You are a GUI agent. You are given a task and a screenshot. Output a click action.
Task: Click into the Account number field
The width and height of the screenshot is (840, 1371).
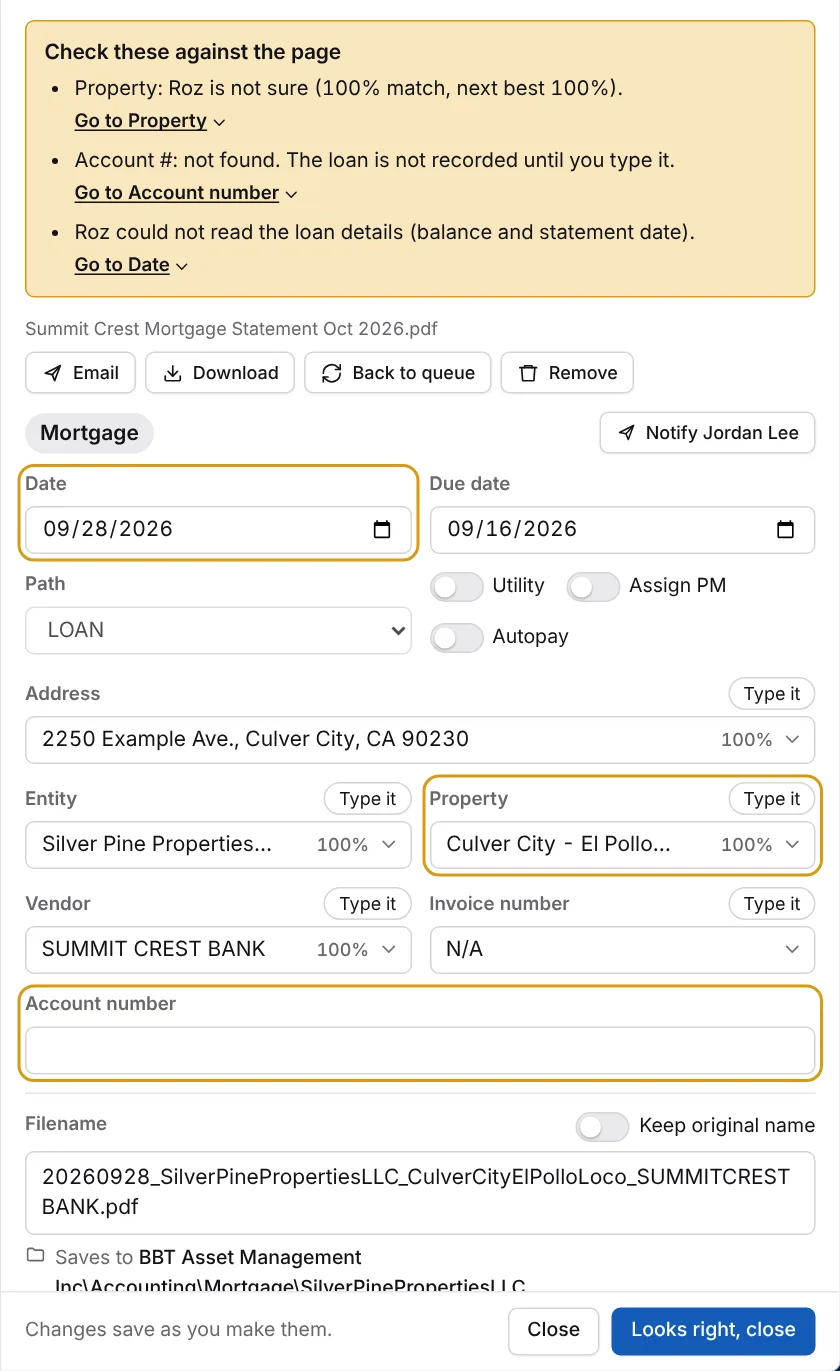(x=420, y=1051)
